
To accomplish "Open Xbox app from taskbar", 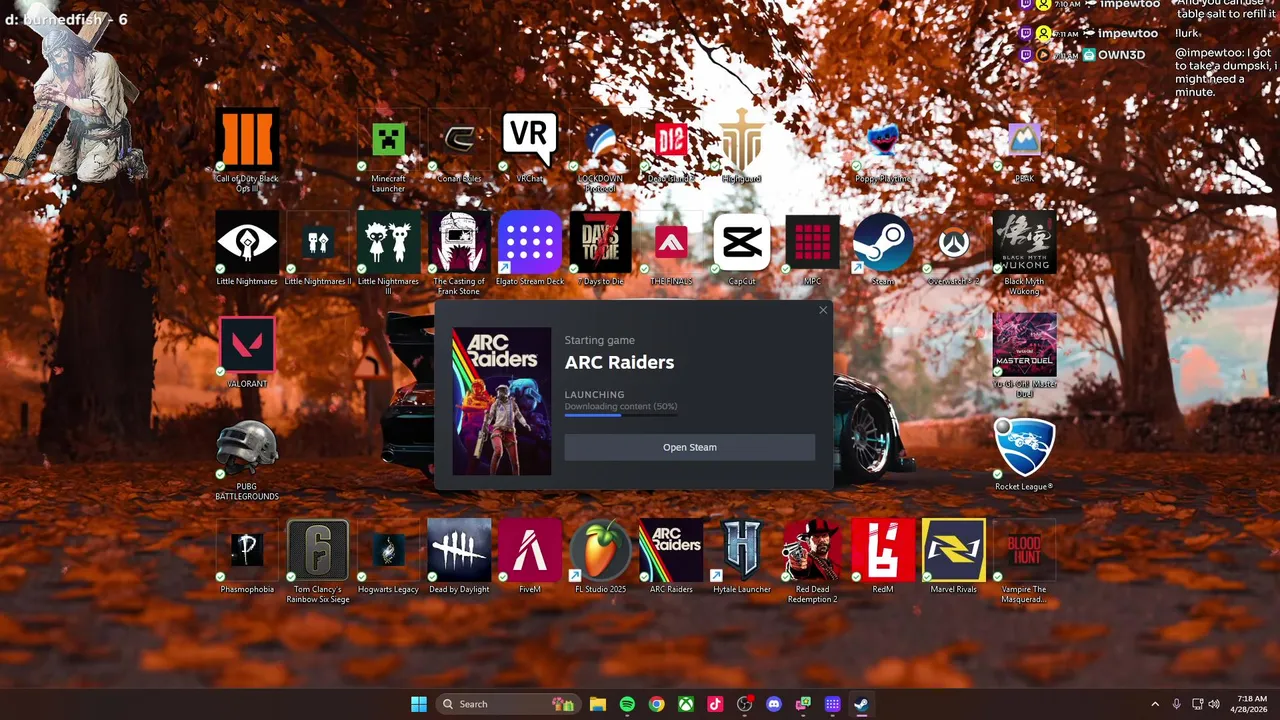I will coord(686,704).
